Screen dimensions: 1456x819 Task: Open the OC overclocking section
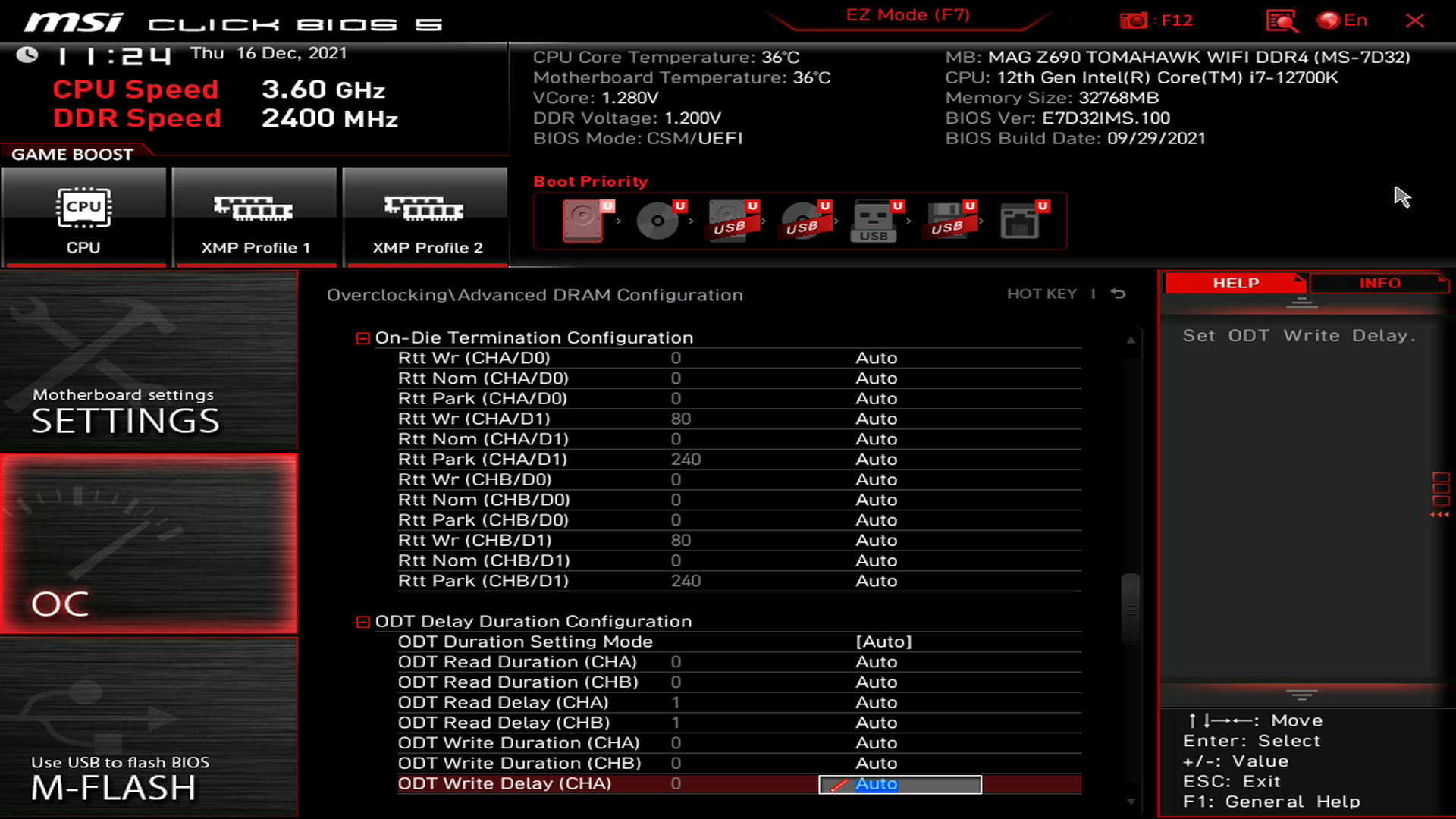(149, 544)
